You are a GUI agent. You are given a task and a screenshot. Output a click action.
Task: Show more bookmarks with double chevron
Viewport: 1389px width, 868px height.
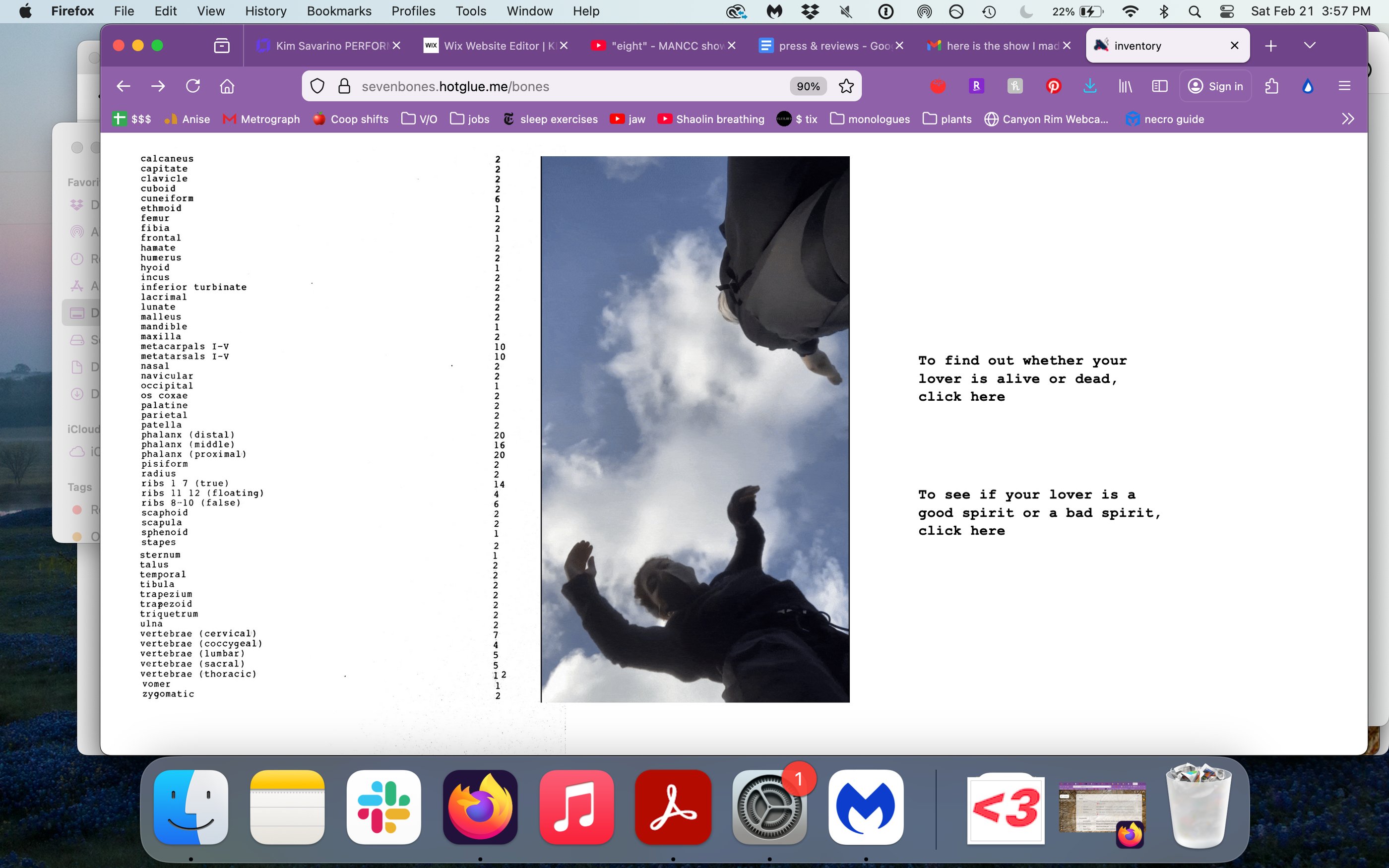(x=1348, y=119)
